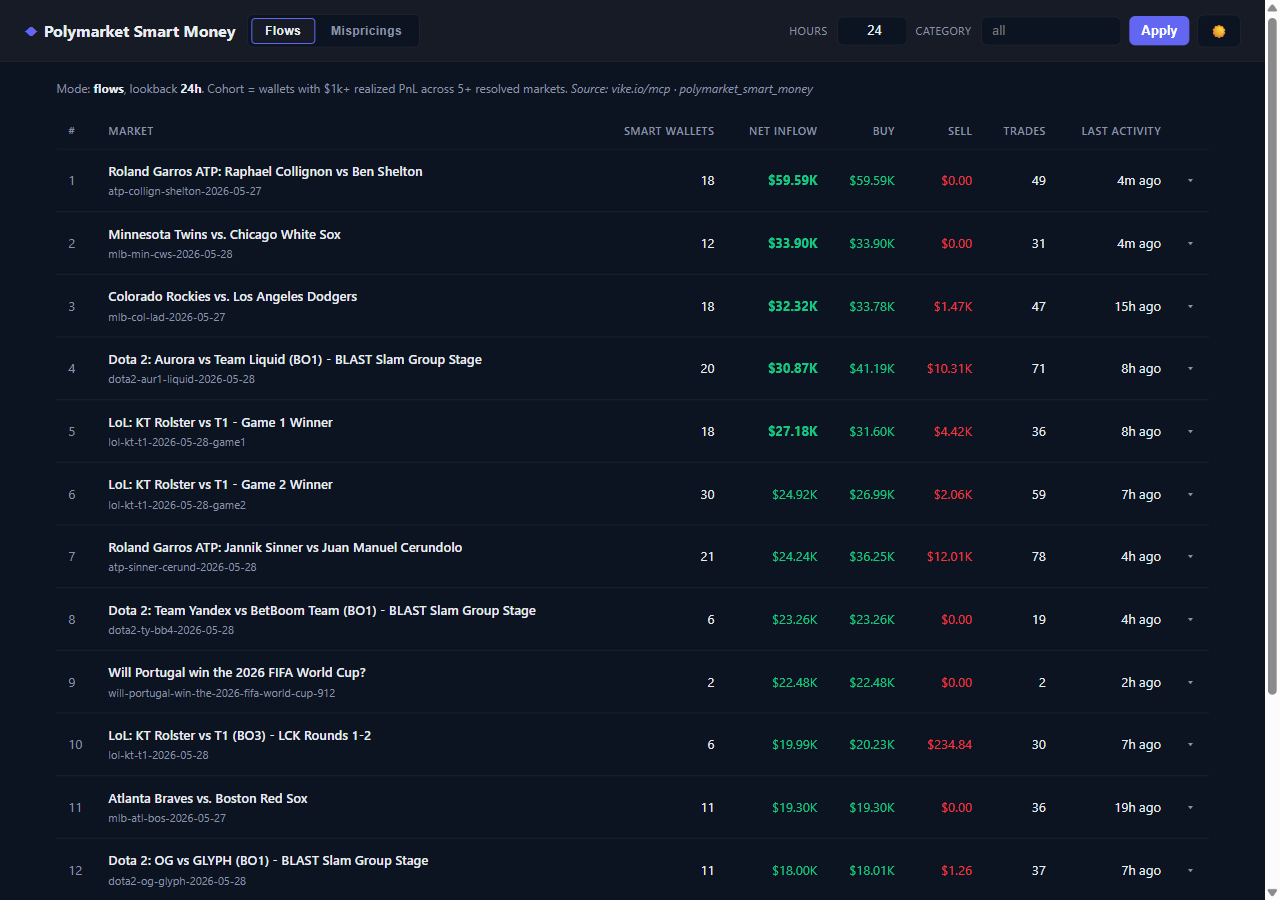Click the Sell column header
This screenshot has width=1280, height=900.
click(x=960, y=131)
